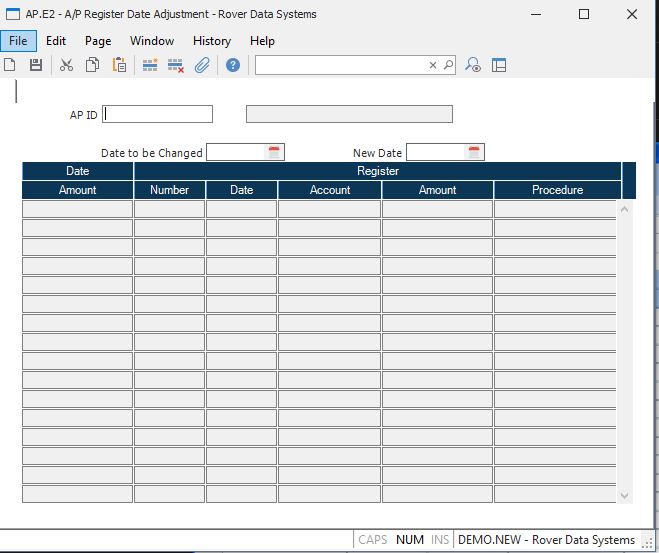Click the magnifier search icon in toolbar

click(448, 65)
